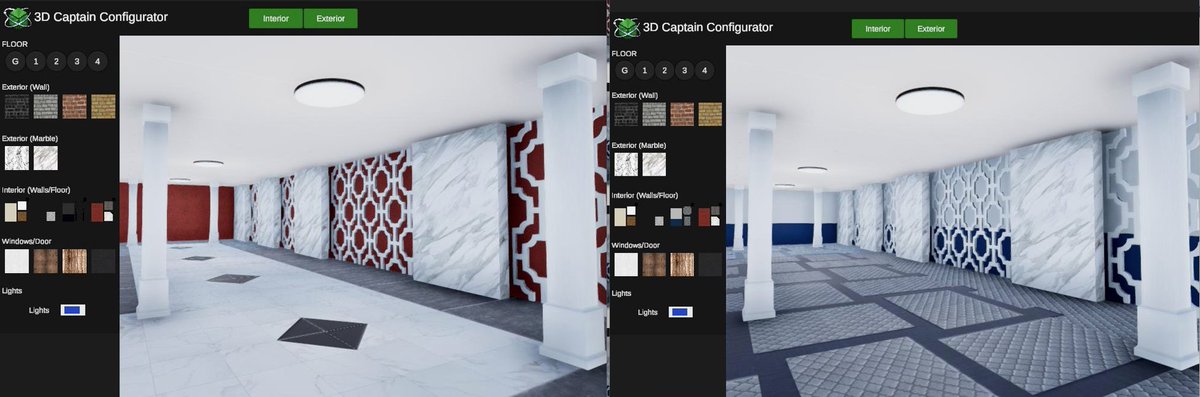Select the white window material in left configurator

(17, 261)
